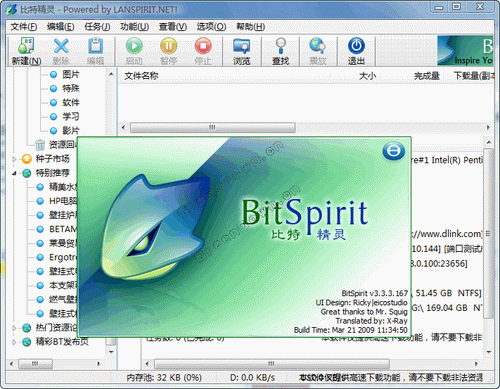Collapse the 特别推荐 tree node

click(14, 173)
